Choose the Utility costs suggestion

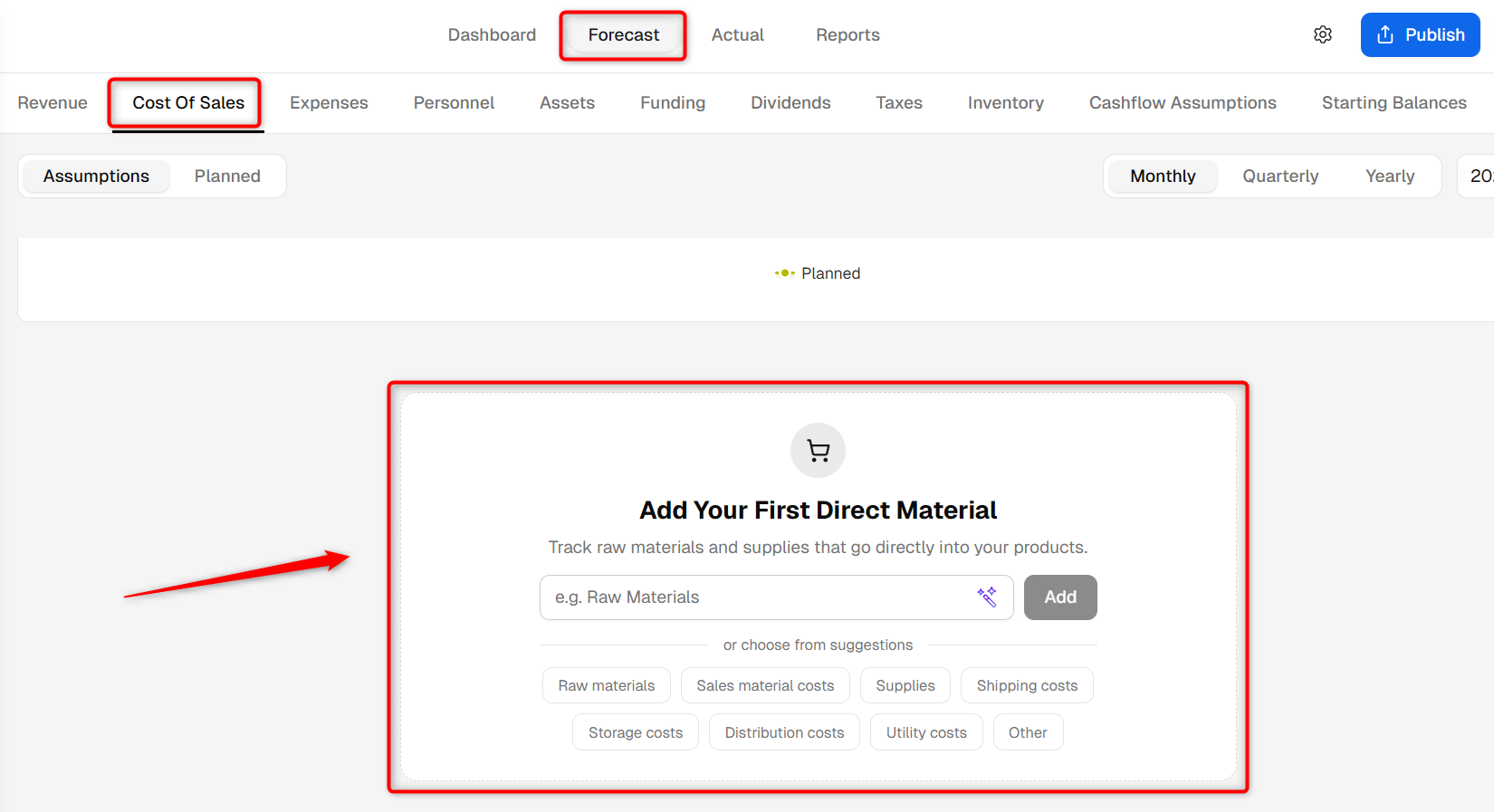point(926,732)
